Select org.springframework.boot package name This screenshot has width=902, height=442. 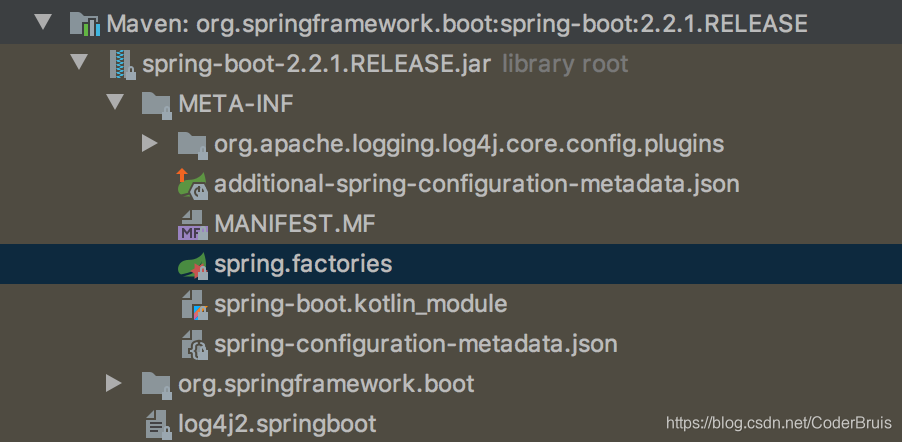click(326, 384)
